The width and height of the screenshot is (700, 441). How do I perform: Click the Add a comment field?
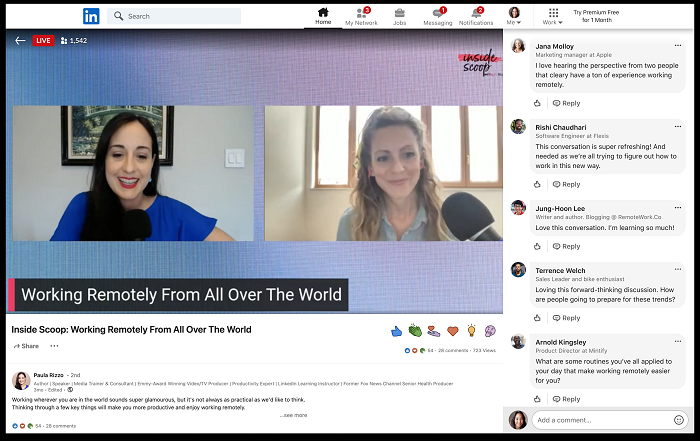(x=610, y=420)
